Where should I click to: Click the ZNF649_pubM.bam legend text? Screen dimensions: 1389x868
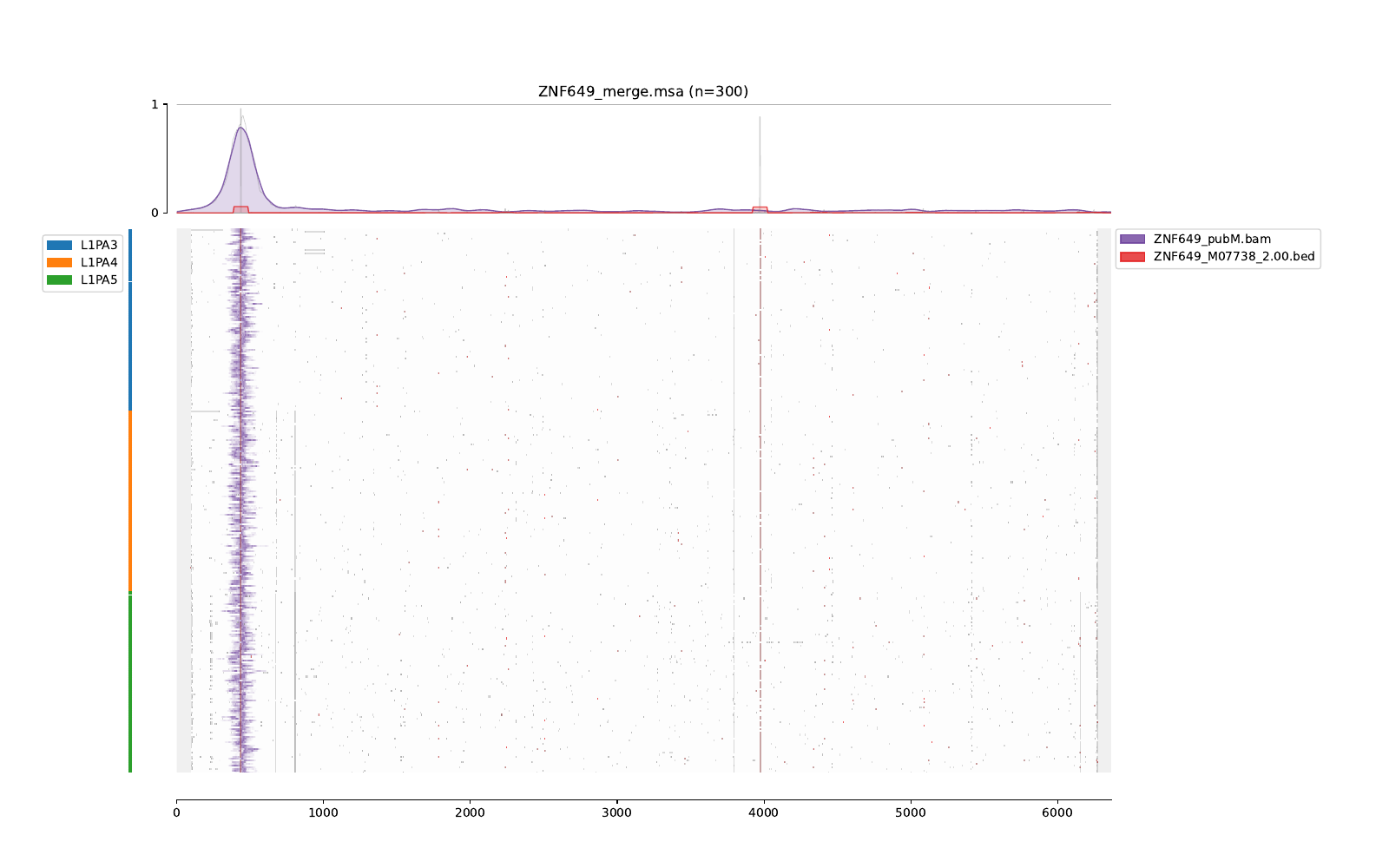tap(1212, 239)
